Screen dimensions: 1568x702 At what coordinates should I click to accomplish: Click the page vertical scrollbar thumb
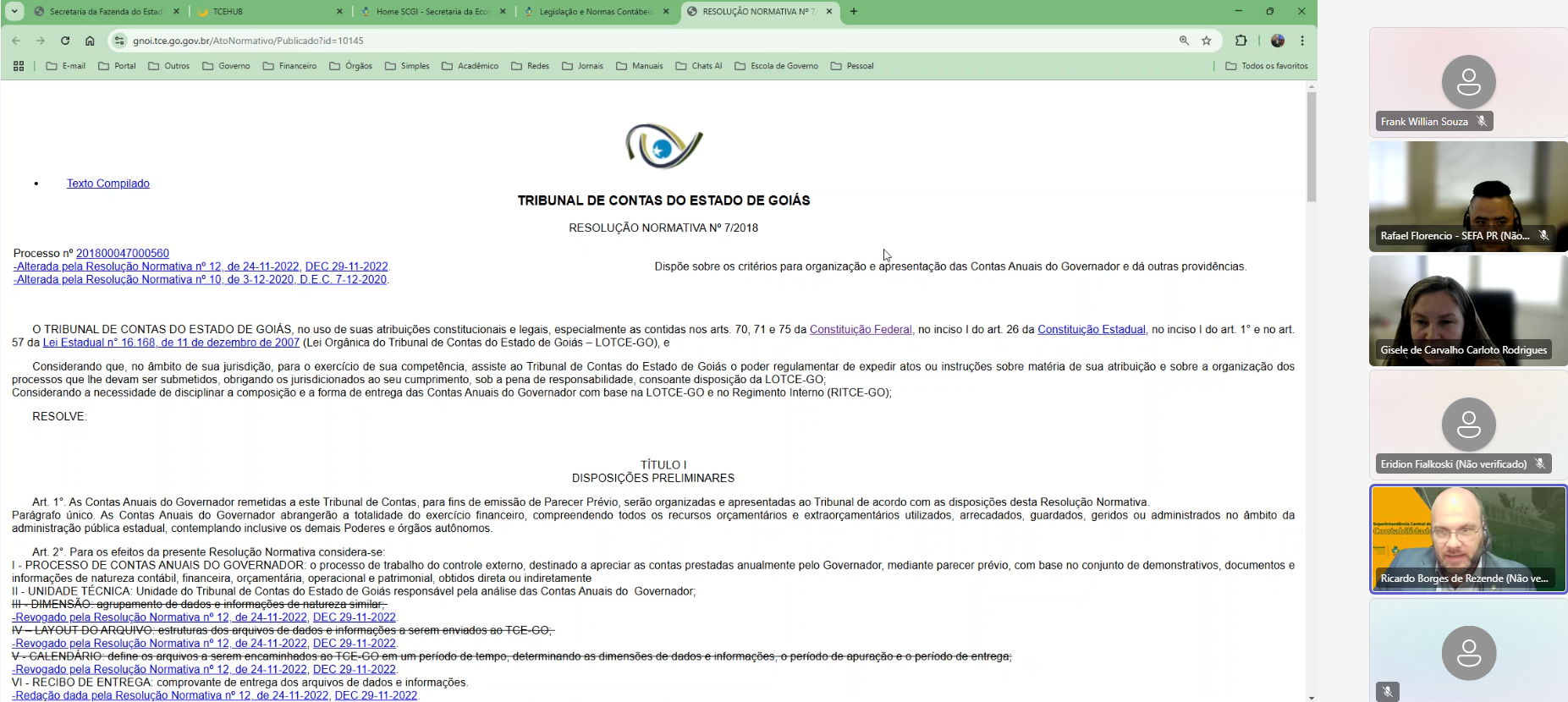pyautogui.click(x=1312, y=146)
